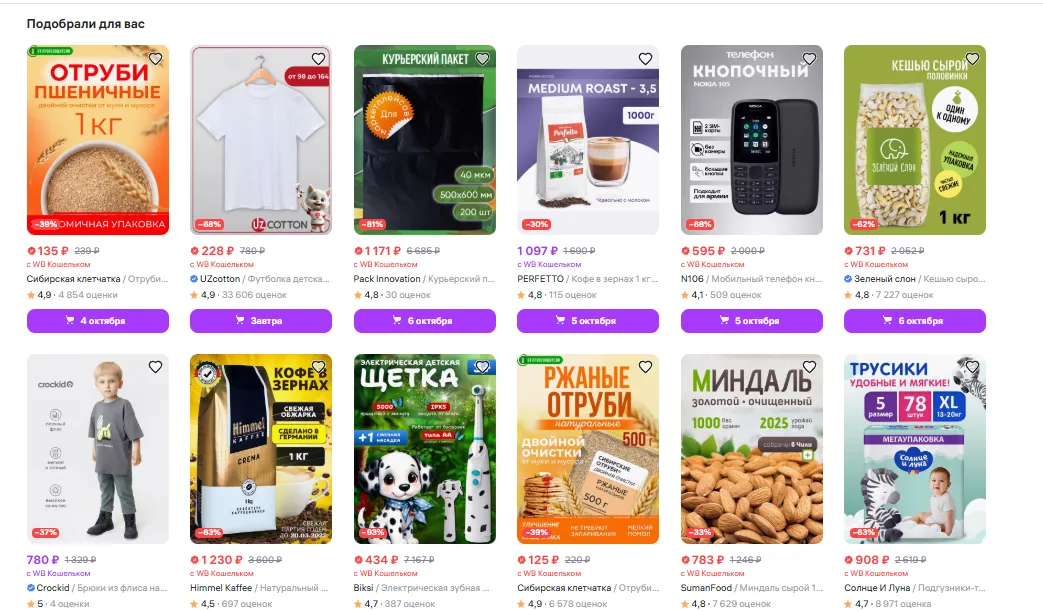1043x611 pixels.
Task: Add white UZcotton t-shirt to favorites
Action: (319, 59)
